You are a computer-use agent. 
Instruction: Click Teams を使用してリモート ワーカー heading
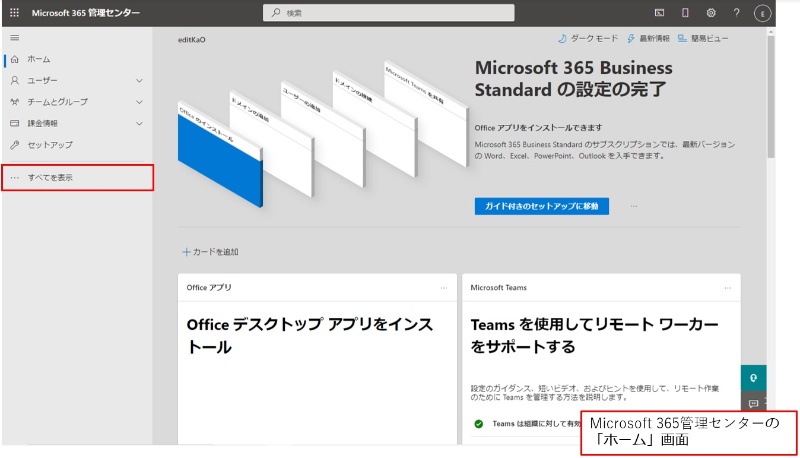click(594, 336)
